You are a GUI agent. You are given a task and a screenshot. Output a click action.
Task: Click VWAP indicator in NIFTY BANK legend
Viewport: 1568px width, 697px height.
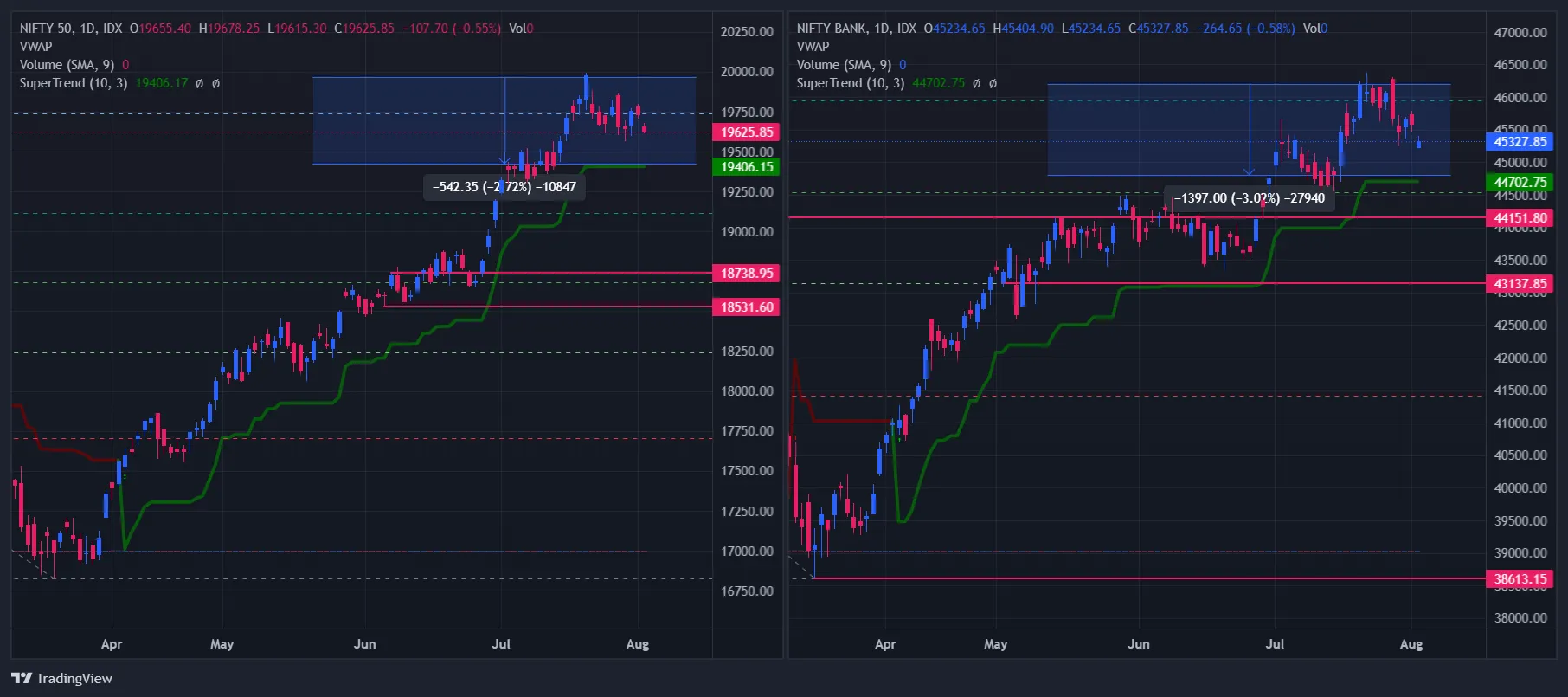[813, 47]
